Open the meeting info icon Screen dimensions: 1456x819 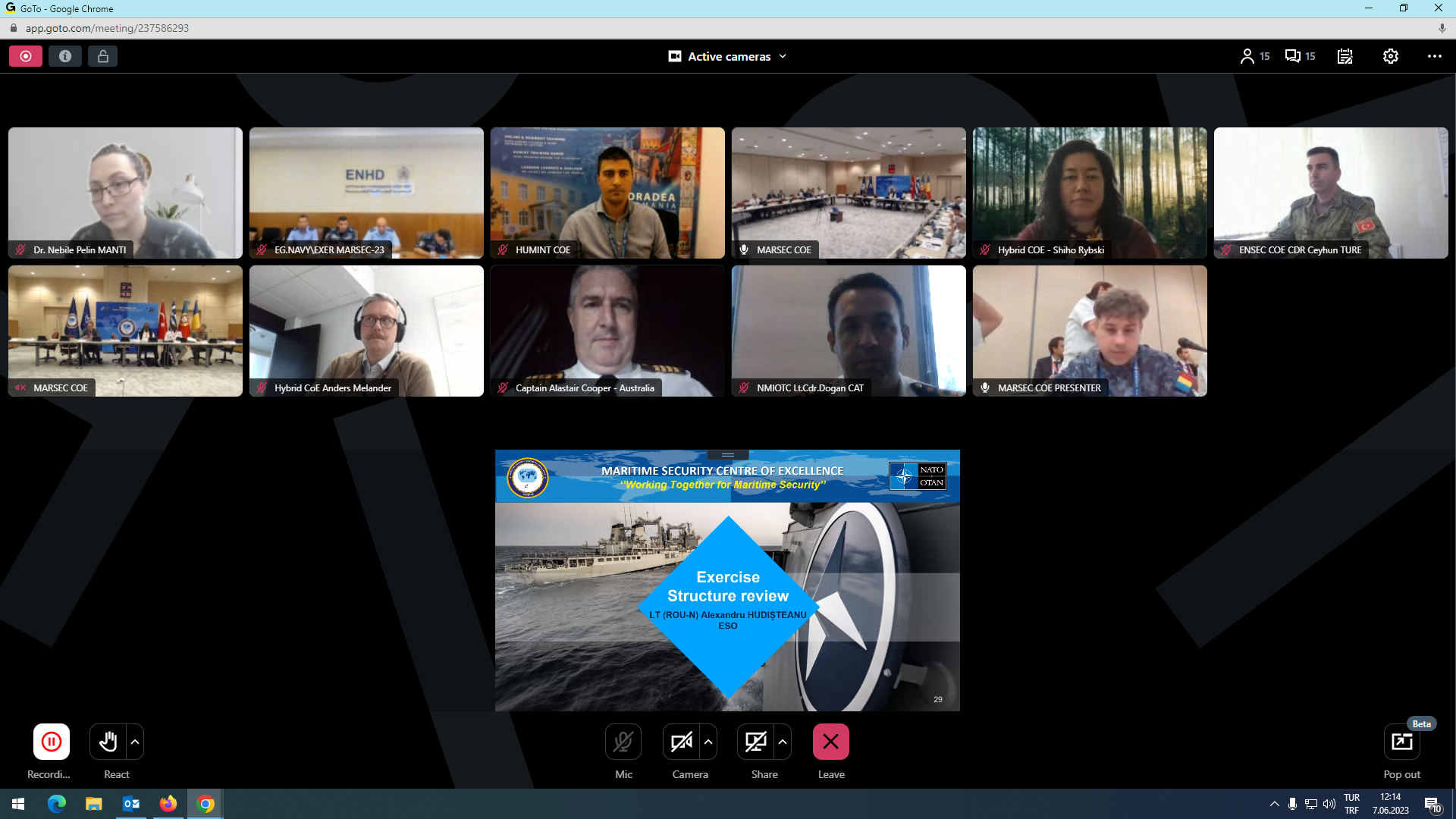click(x=65, y=56)
